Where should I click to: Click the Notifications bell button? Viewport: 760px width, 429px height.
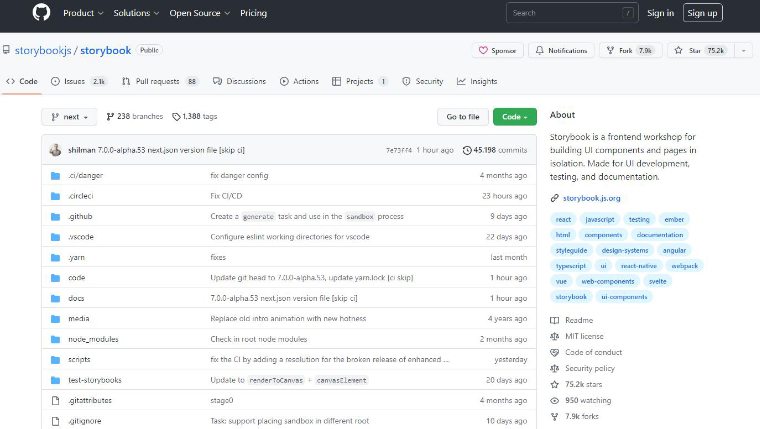point(561,50)
